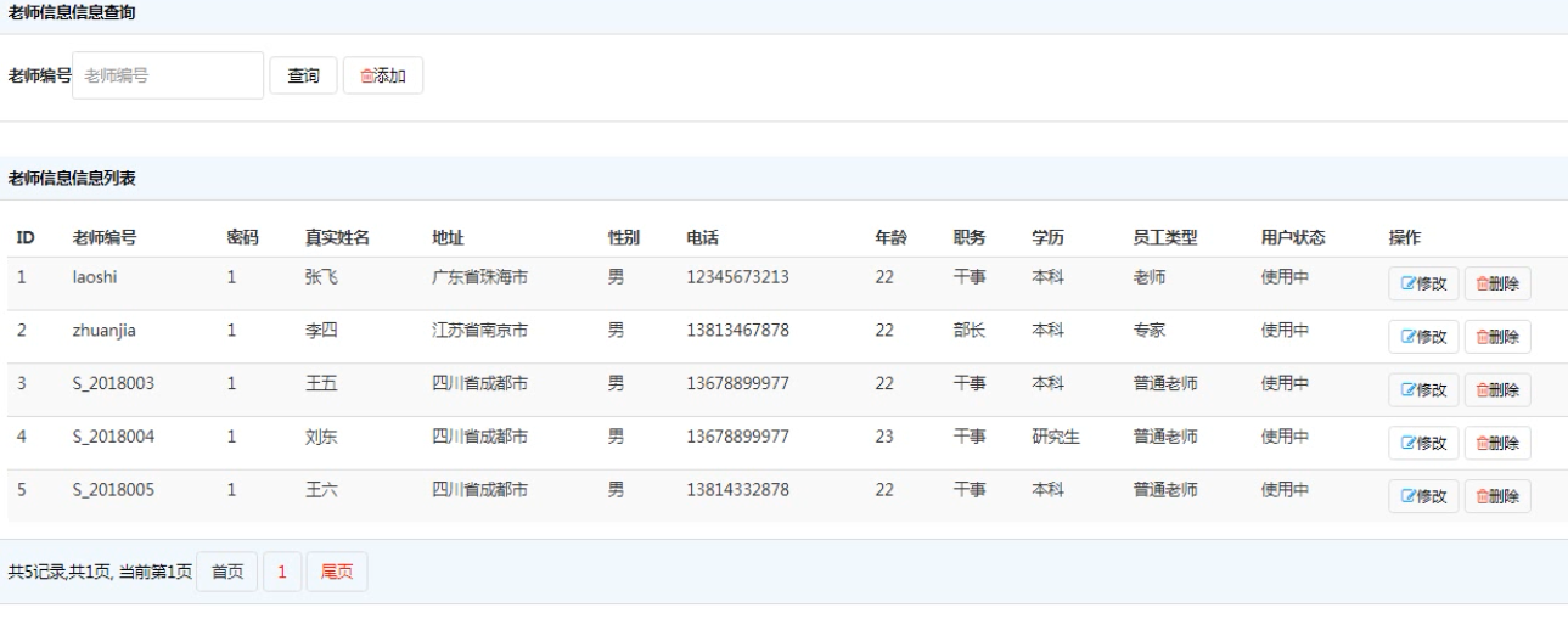Viewport: 1568px width, 619px height.
Task: Click the 真实姓名 column header
Action: pyautogui.click(x=337, y=237)
